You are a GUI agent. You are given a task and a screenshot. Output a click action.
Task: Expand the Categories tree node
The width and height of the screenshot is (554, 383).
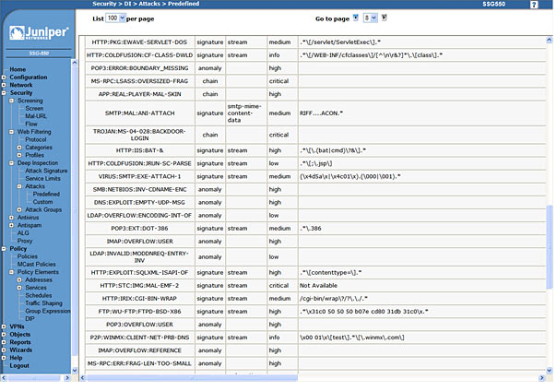pos(19,147)
